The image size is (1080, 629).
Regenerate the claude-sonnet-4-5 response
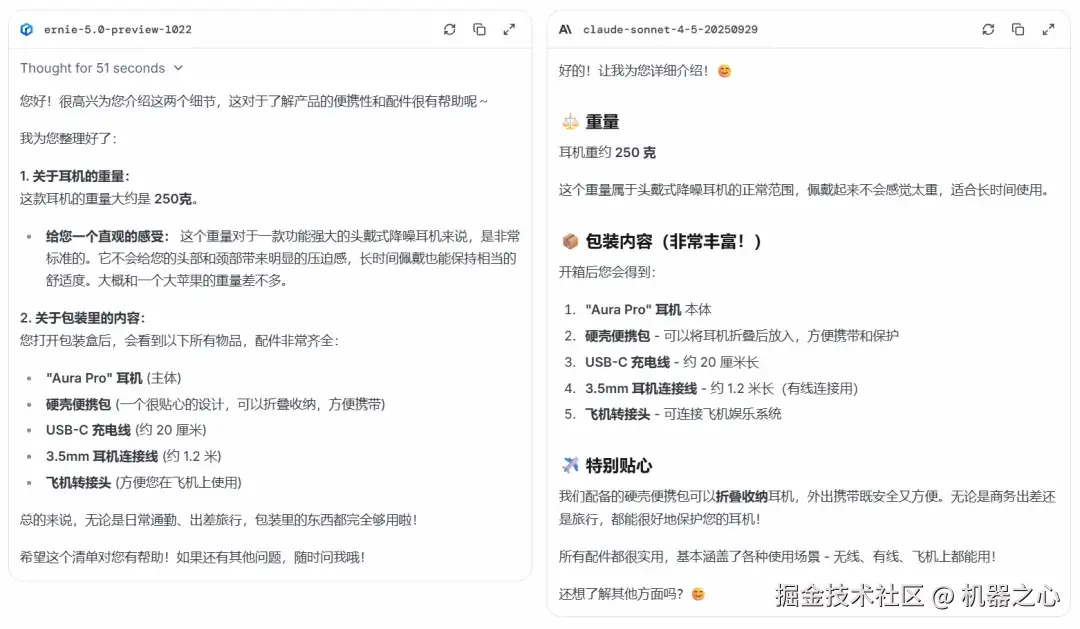[988, 29]
